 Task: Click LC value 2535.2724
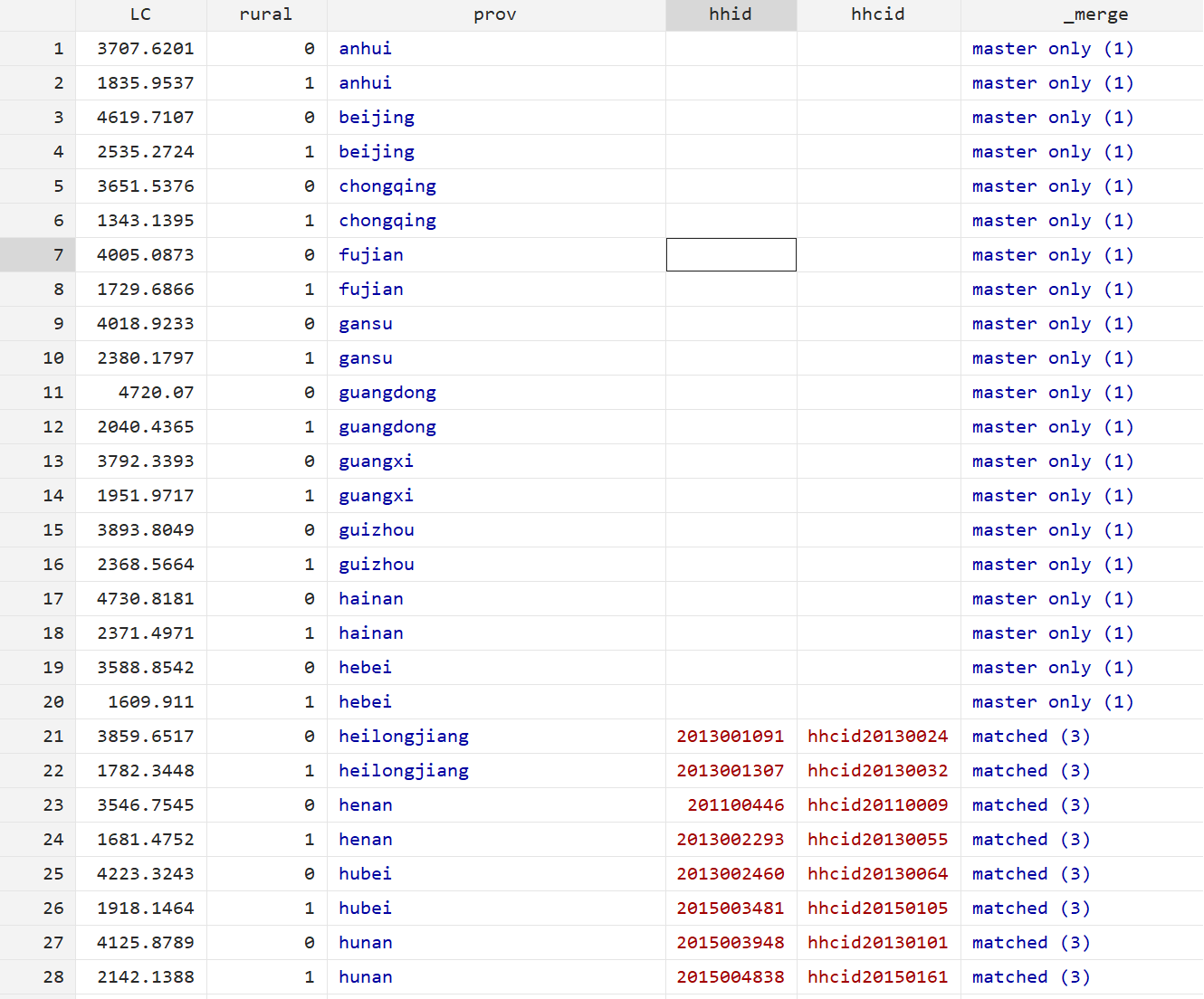(146, 152)
